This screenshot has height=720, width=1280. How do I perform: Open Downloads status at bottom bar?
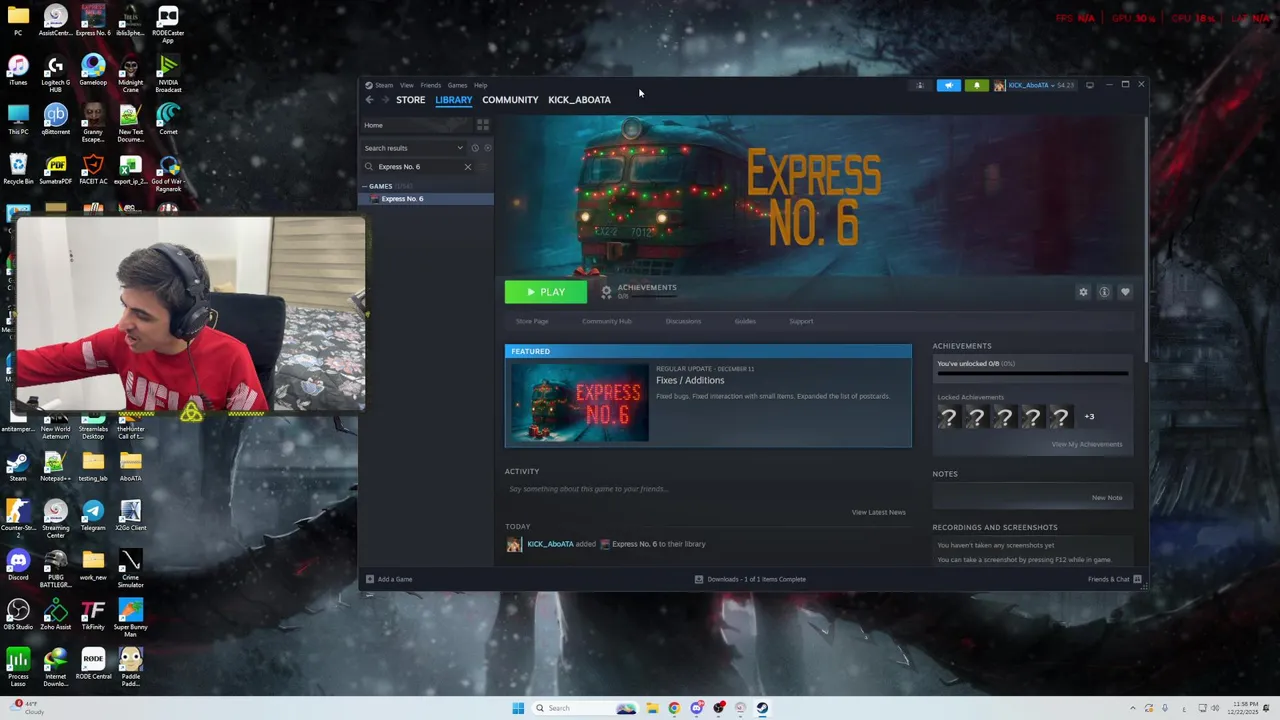tap(750, 579)
